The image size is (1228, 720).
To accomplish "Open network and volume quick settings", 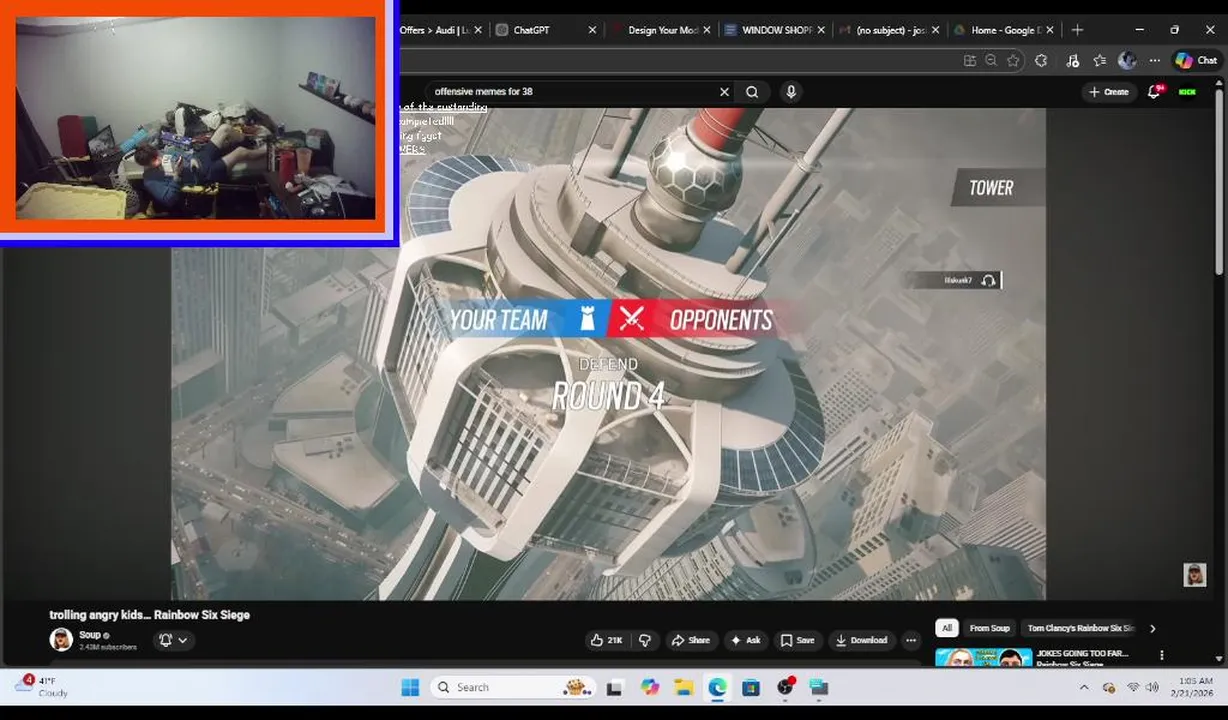I will pos(1142,687).
